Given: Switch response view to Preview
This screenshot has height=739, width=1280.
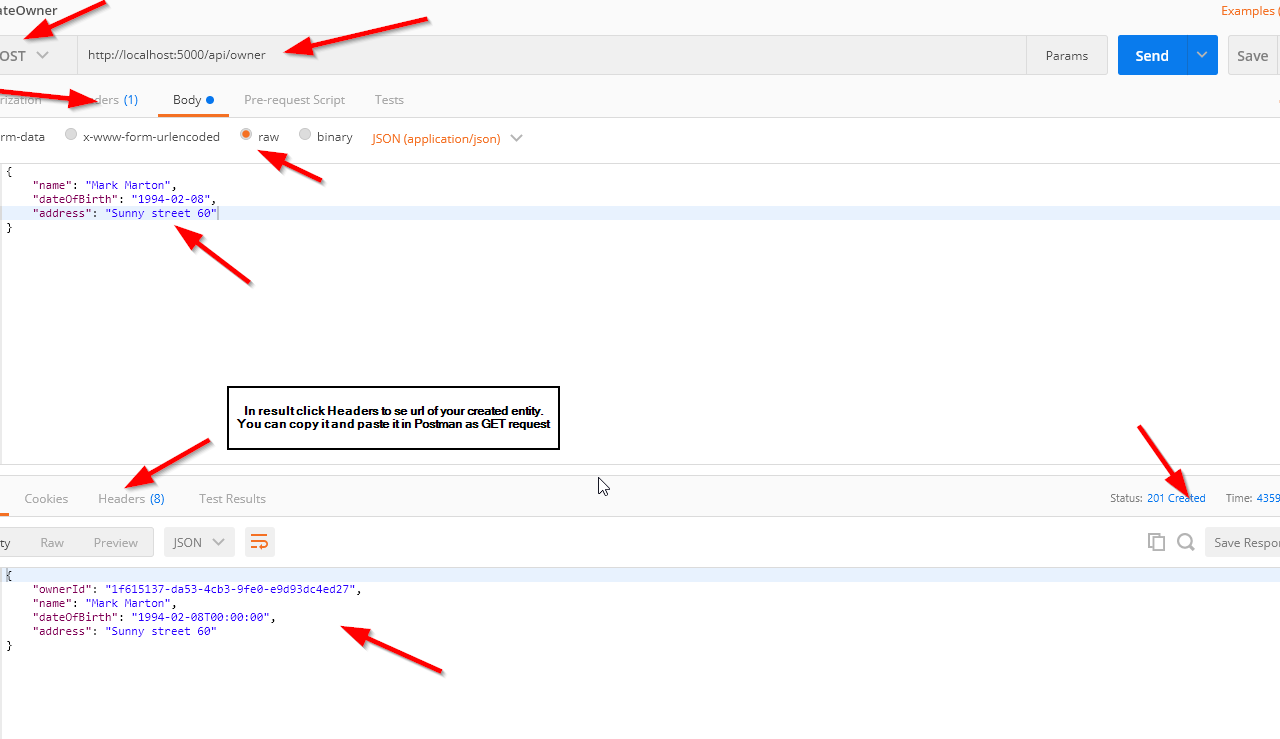Looking at the screenshot, I should 116,542.
